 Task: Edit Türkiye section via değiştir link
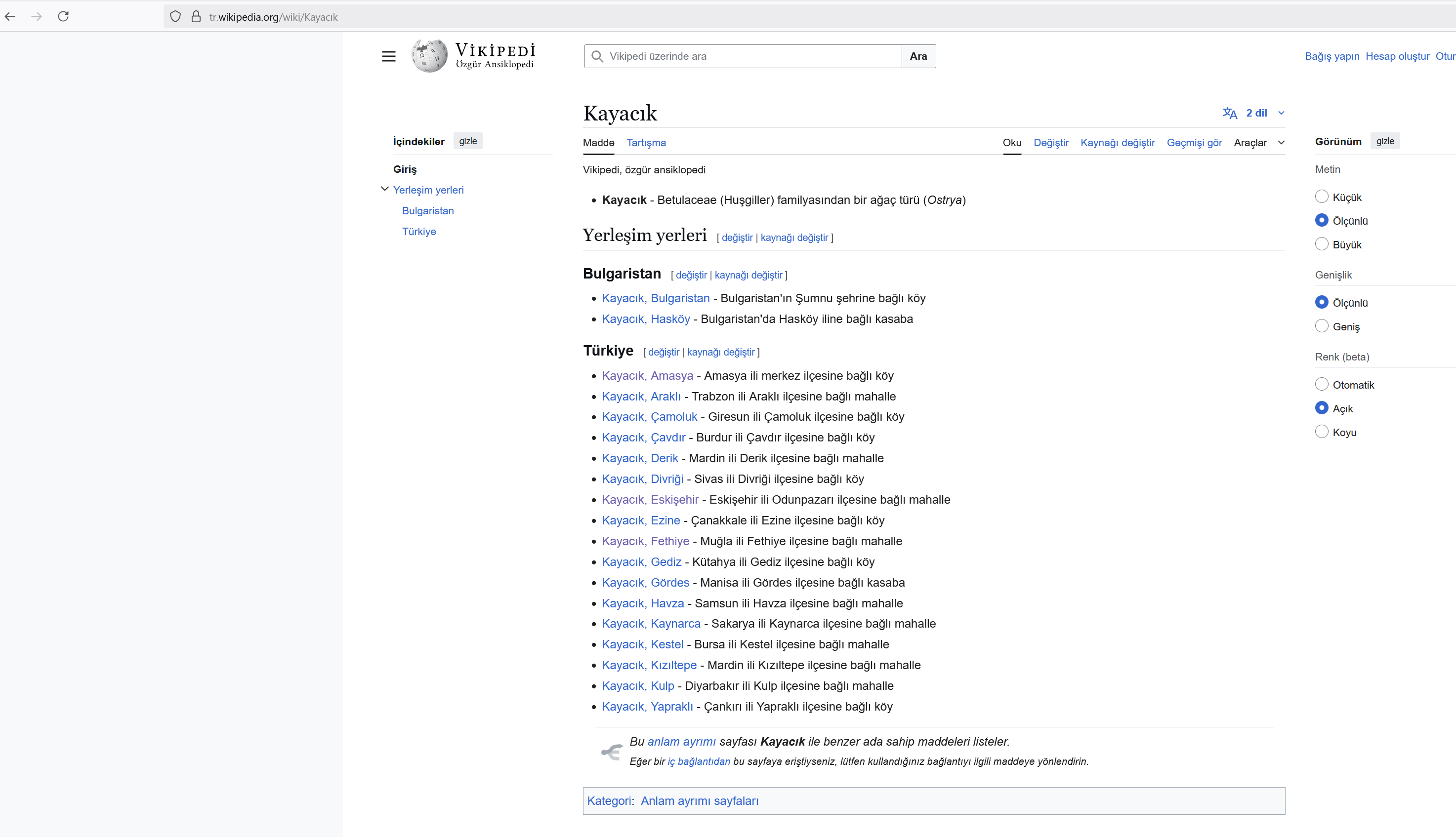click(x=663, y=352)
